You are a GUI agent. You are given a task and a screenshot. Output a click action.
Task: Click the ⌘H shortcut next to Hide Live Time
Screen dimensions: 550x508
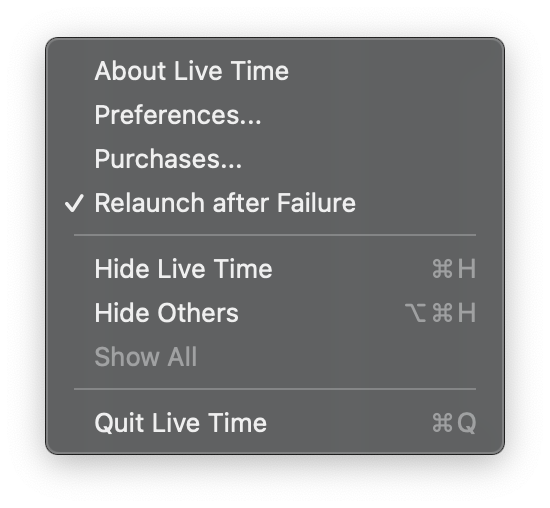tap(454, 269)
